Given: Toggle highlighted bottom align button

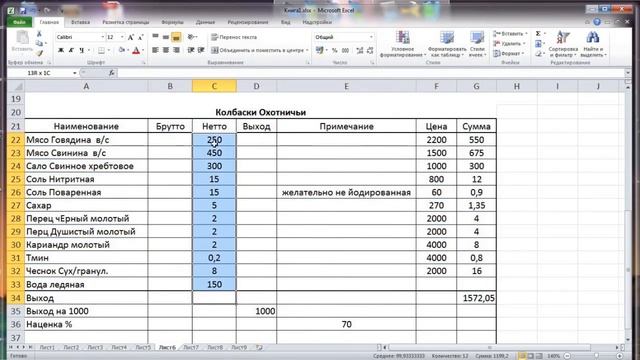Looking at the screenshot, I should click(176, 37).
